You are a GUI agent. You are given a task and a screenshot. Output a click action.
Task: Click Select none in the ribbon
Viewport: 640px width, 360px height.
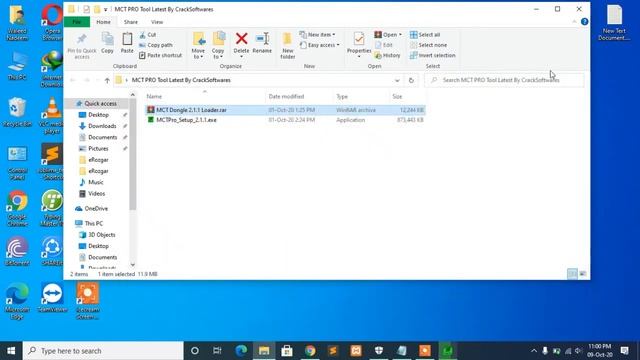tap(428, 45)
